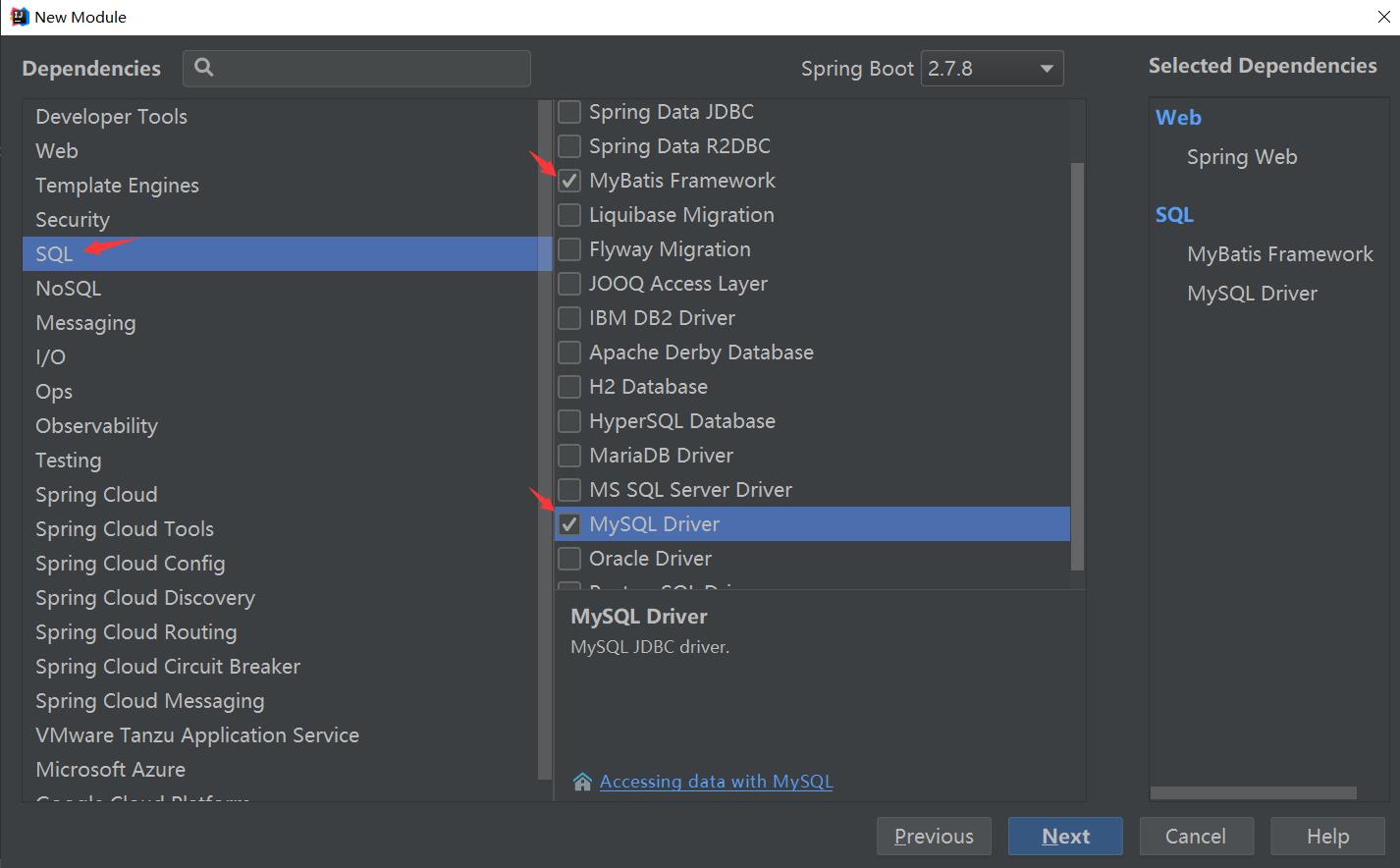Choose the Security category
The width and height of the screenshot is (1400, 868).
[x=281, y=220]
